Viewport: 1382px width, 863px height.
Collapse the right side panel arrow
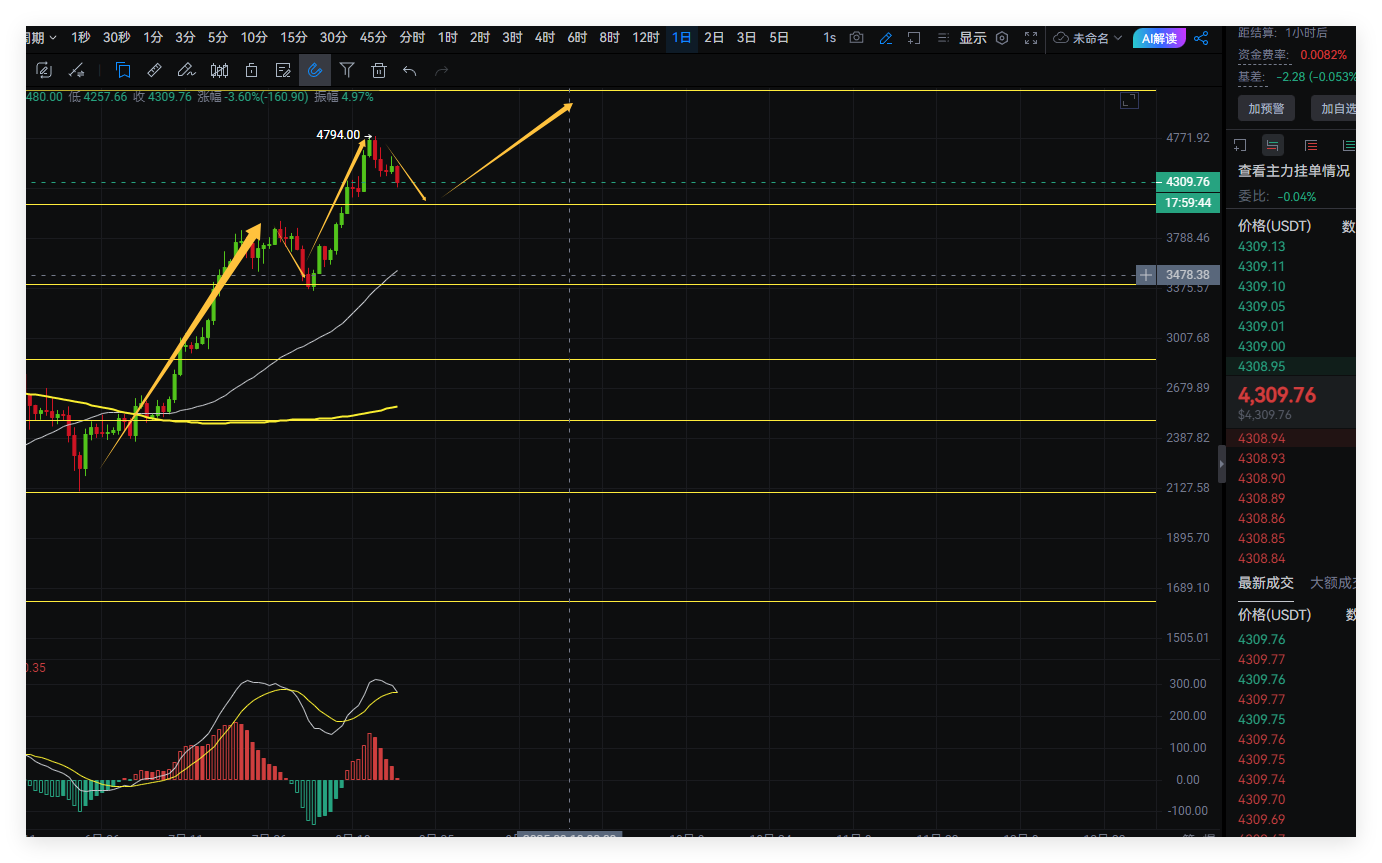(x=1221, y=465)
